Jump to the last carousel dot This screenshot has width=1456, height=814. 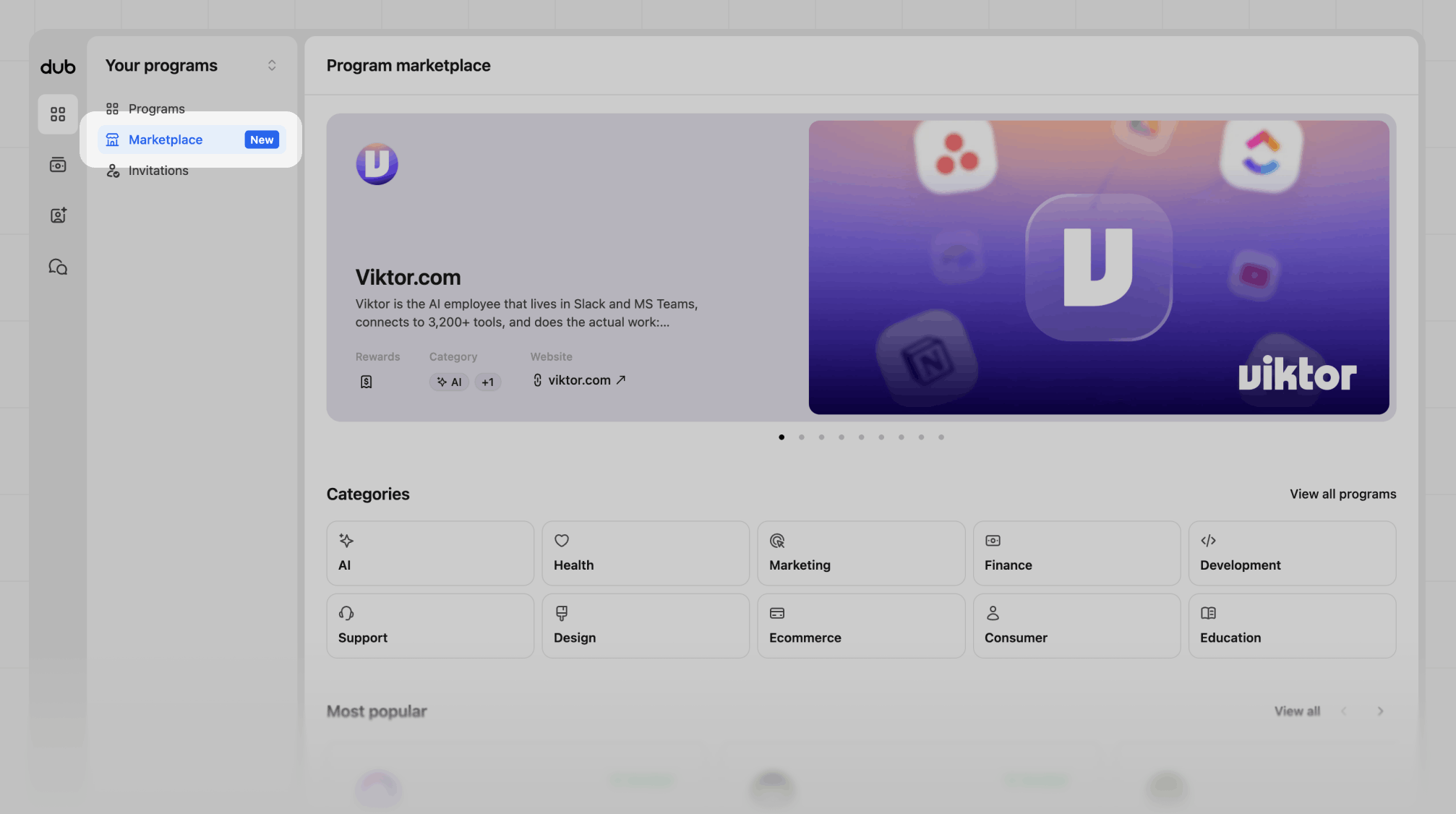(x=941, y=437)
